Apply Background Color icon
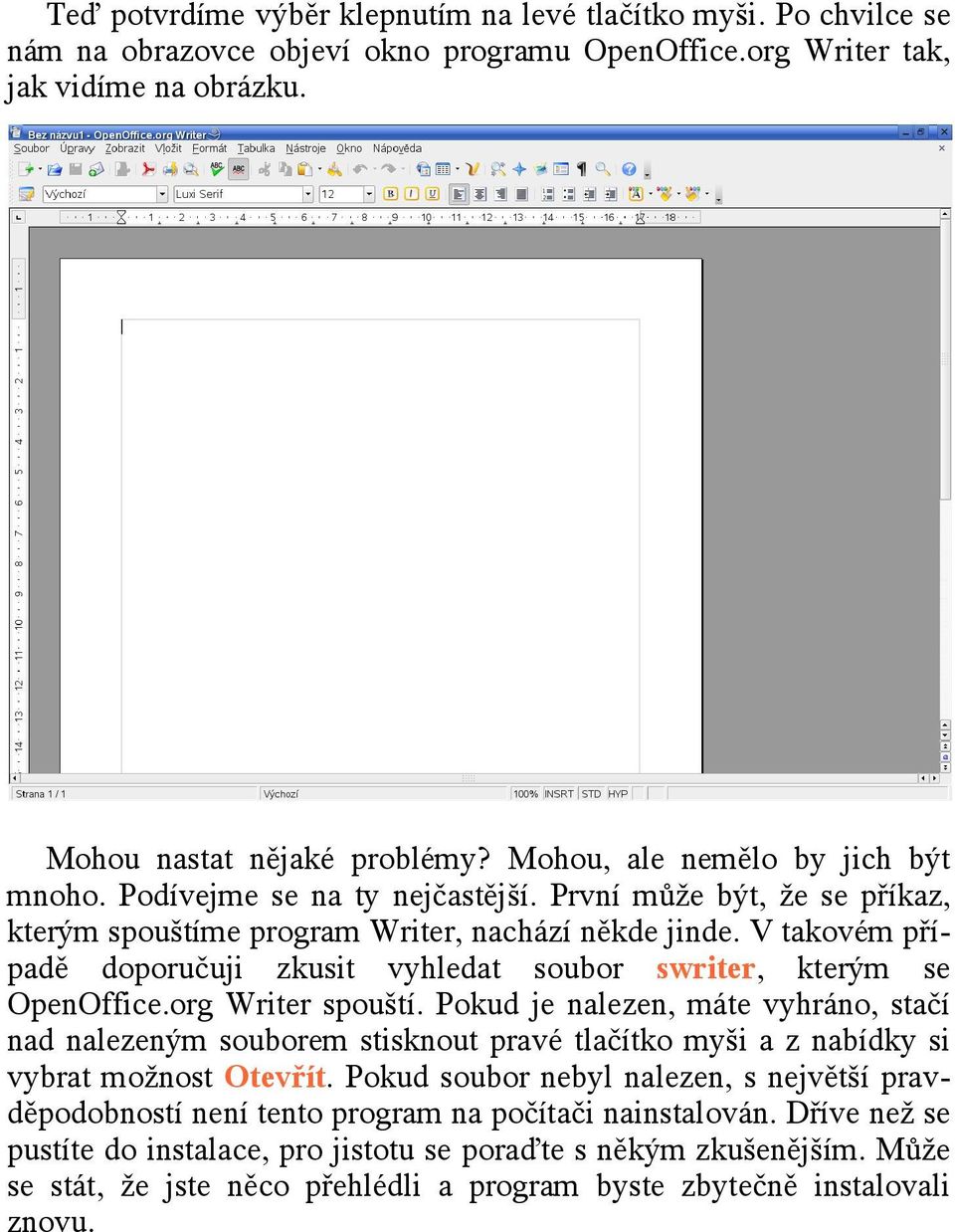955x1232 pixels. point(692,194)
